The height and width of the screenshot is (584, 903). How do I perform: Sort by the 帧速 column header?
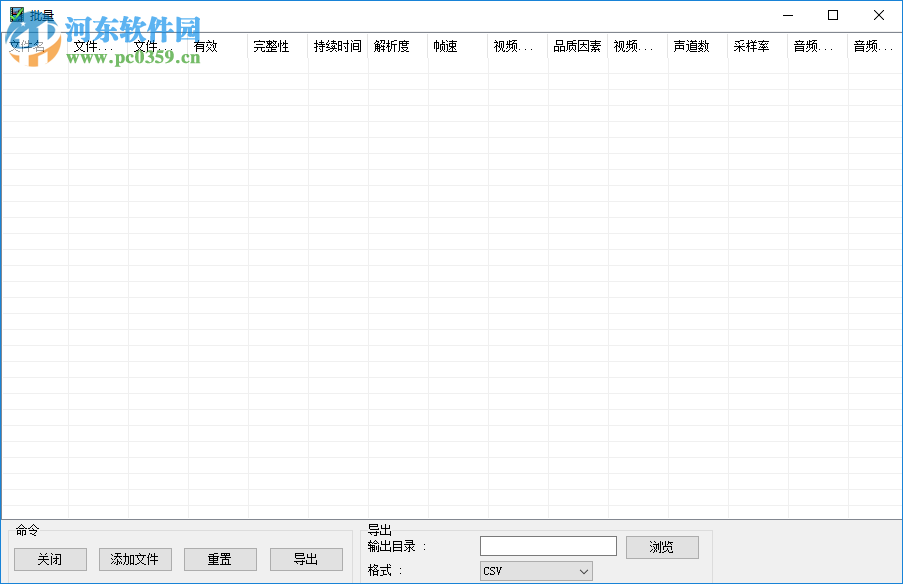click(445, 46)
